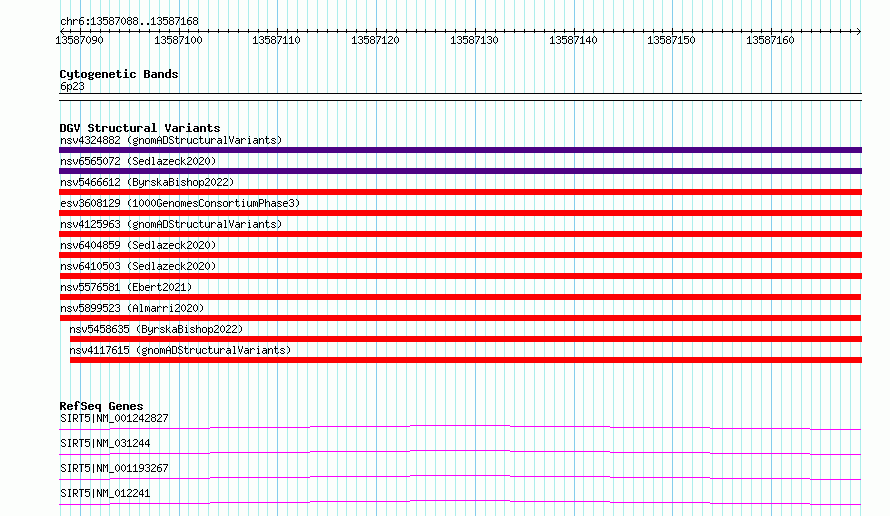Click ruler position 13587090
The height and width of the screenshot is (516, 890).
(x=79, y=40)
